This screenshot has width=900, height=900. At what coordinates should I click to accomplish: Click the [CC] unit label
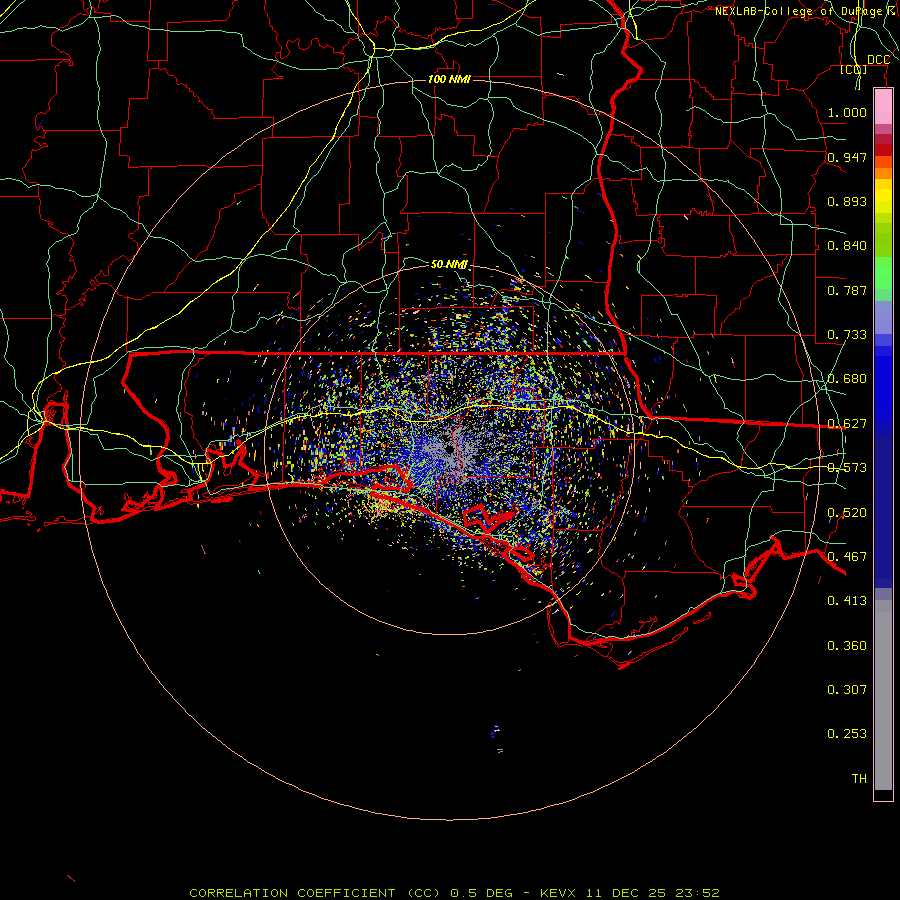[854, 69]
